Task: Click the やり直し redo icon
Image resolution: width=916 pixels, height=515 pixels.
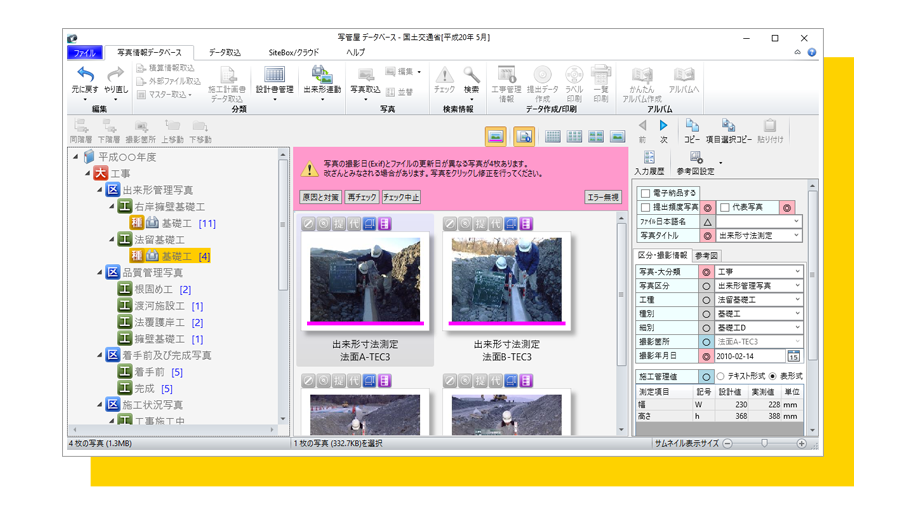Action: [116, 74]
